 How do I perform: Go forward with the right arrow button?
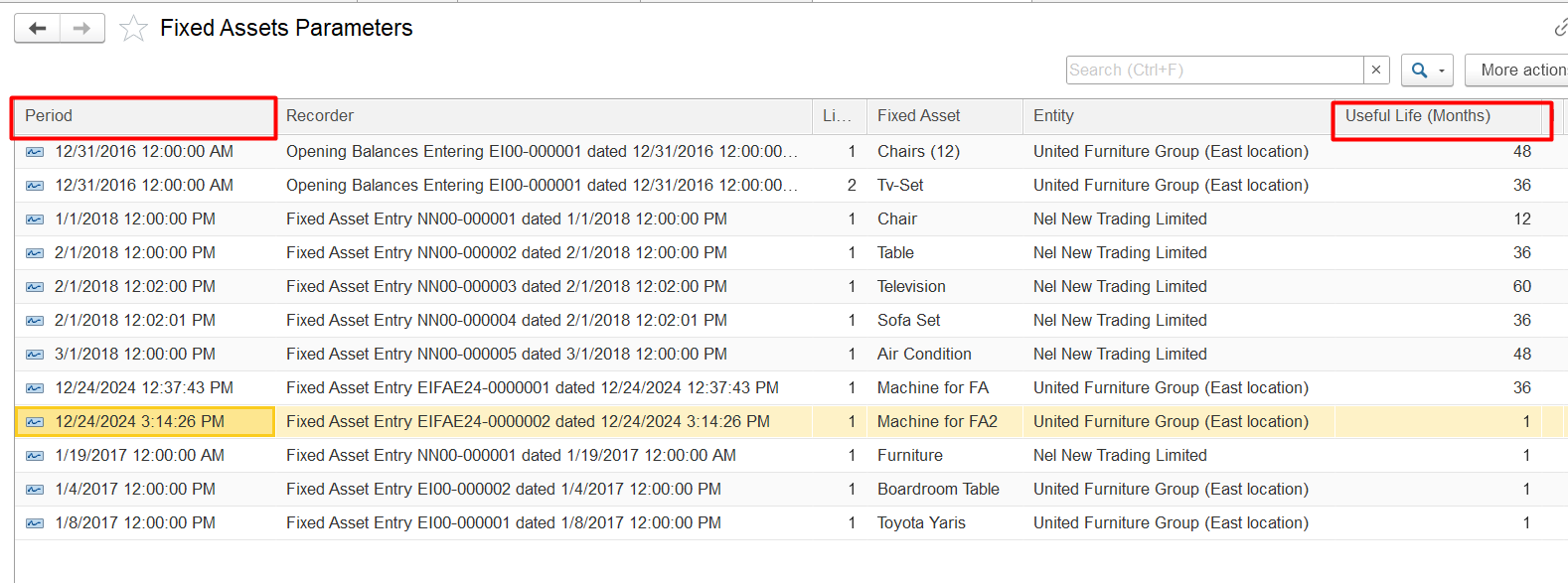[x=82, y=28]
